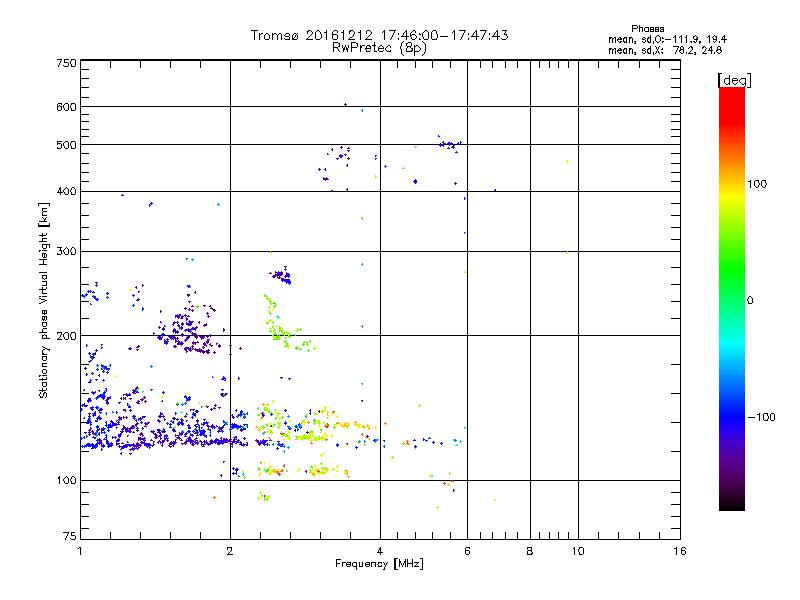Click the y-axis tick label '600'
Image resolution: width=800 pixels, height=600 pixels.
[66, 107]
